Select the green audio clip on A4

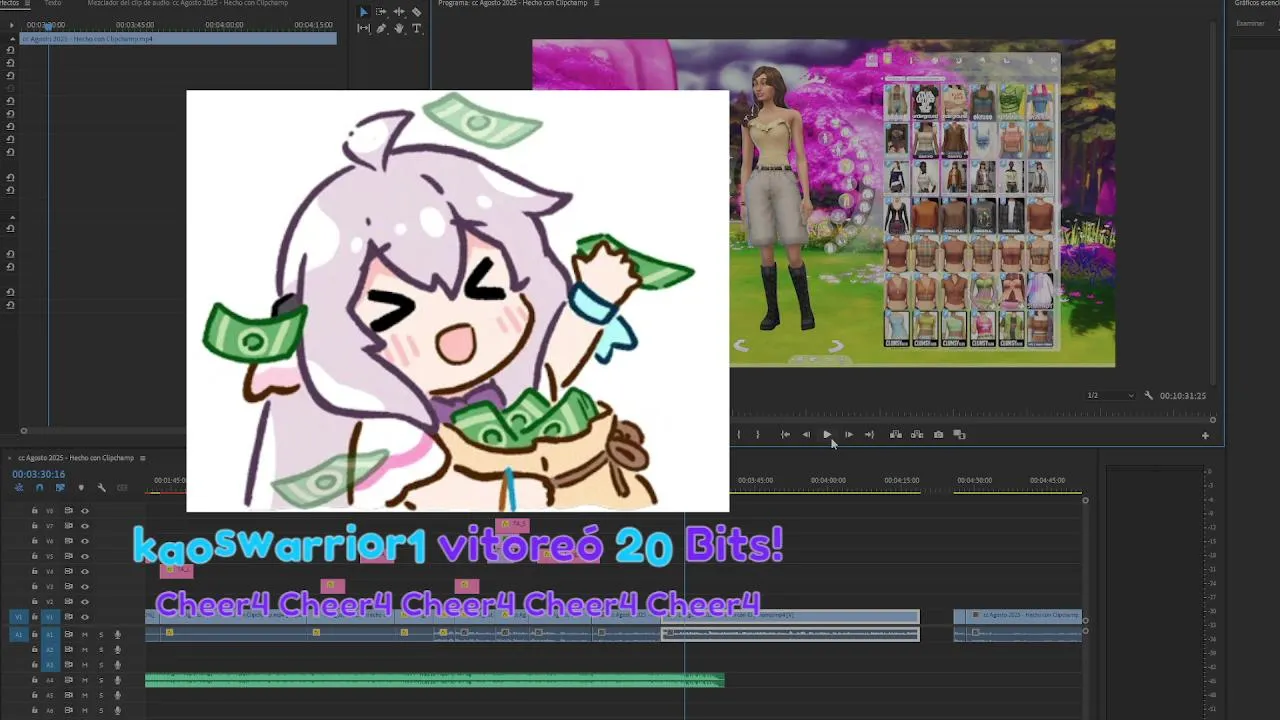[x=434, y=680]
